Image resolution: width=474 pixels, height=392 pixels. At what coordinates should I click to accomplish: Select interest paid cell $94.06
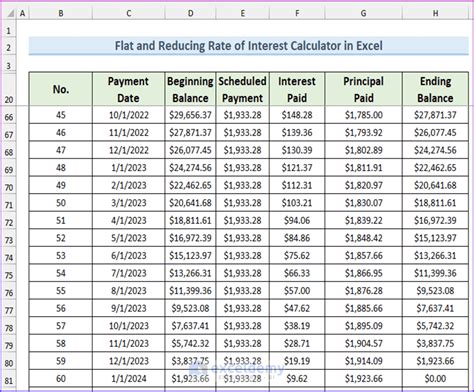pyautogui.click(x=297, y=220)
